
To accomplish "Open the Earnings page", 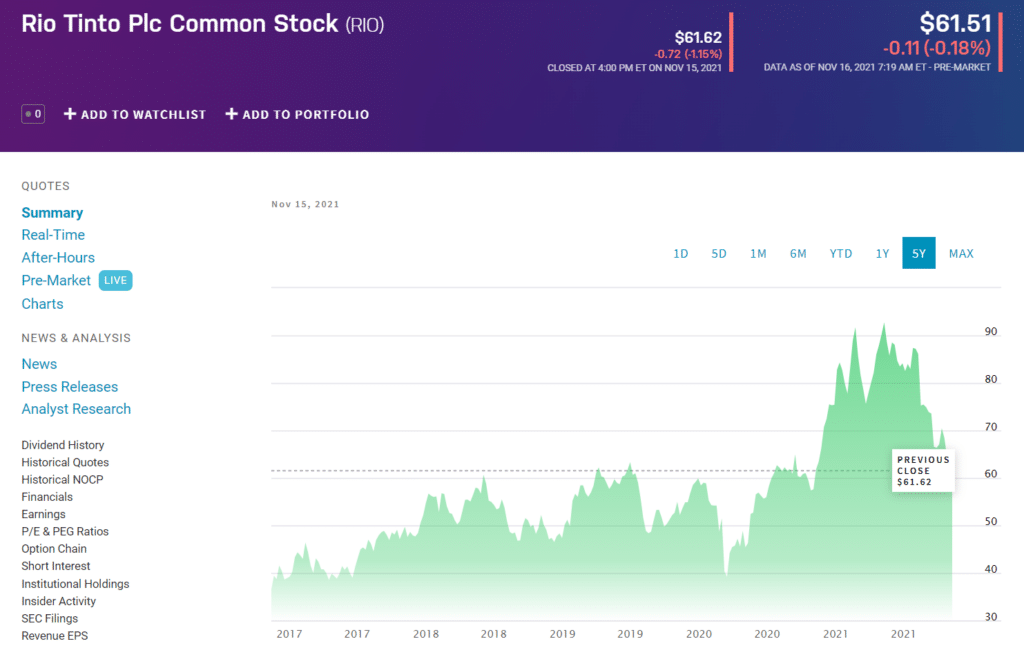I will coord(44,514).
